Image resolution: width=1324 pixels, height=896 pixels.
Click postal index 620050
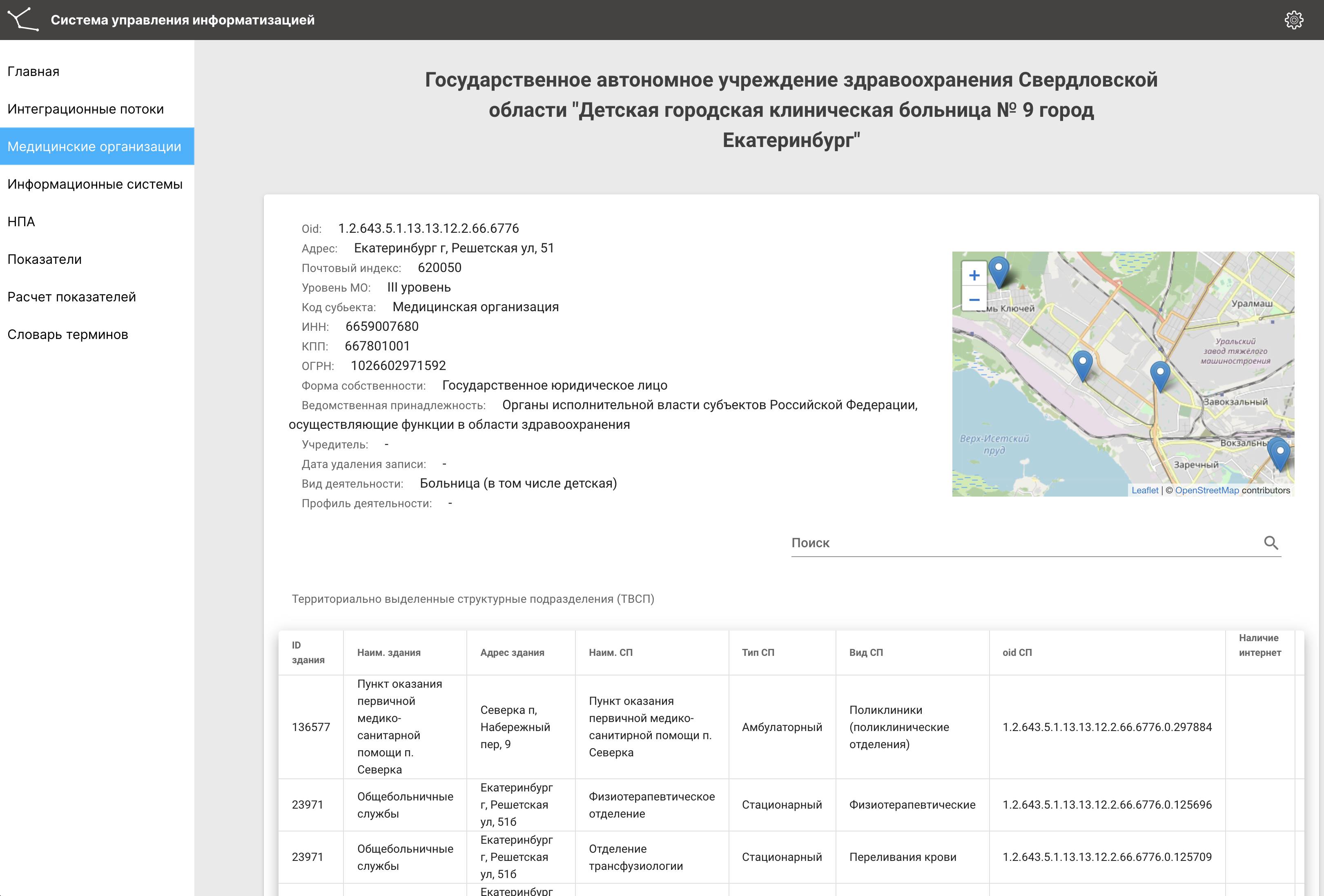(439, 267)
